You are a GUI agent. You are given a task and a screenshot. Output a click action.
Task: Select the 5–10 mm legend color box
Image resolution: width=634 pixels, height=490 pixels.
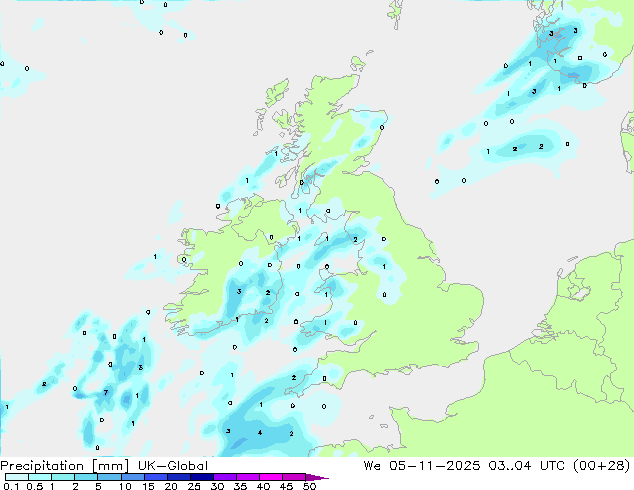(109, 477)
